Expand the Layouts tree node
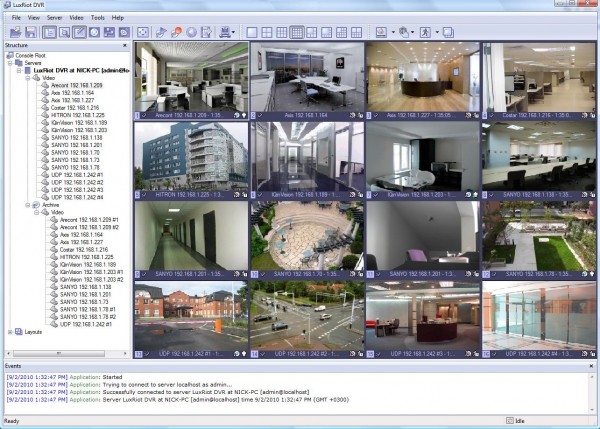This screenshot has width=600, height=429. pyautogui.click(x=10, y=331)
